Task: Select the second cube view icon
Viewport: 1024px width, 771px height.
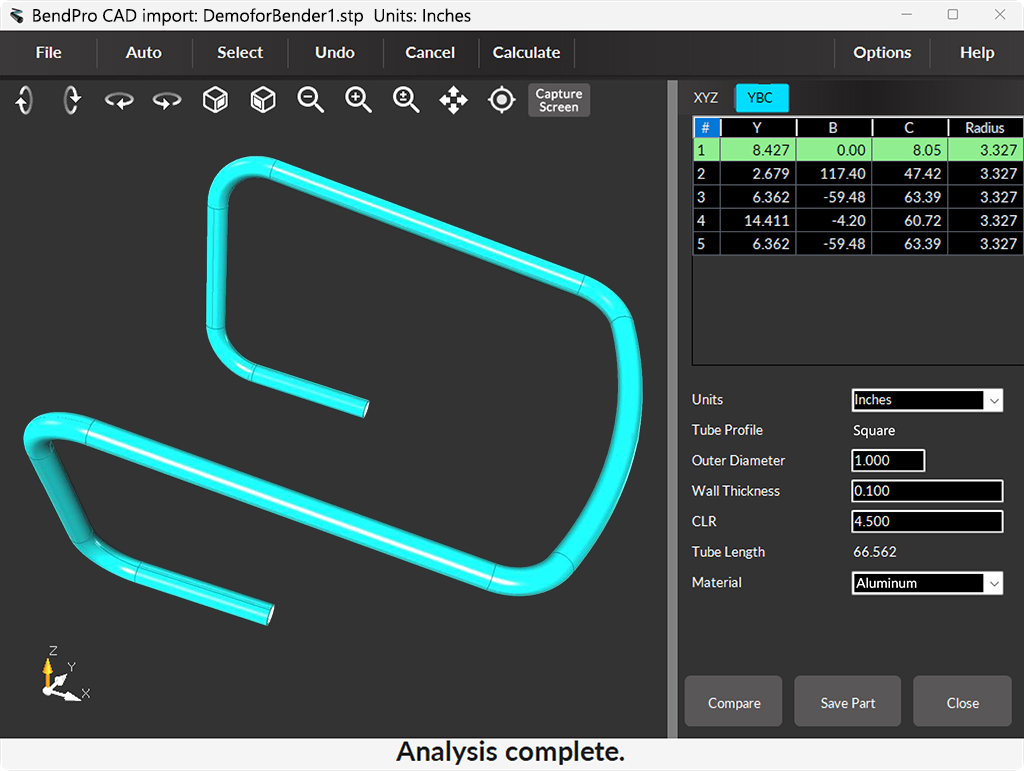Action: coord(263,100)
